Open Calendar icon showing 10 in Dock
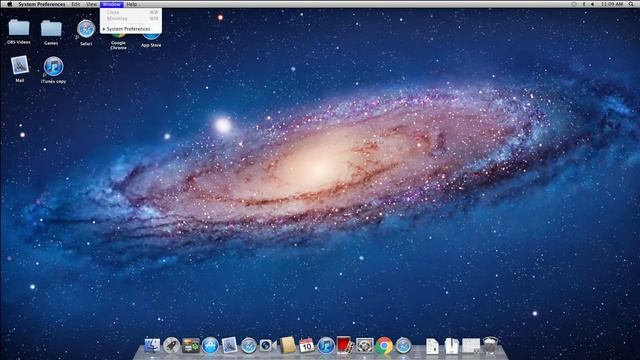This screenshot has width=640, height=360. click(307, 345)
